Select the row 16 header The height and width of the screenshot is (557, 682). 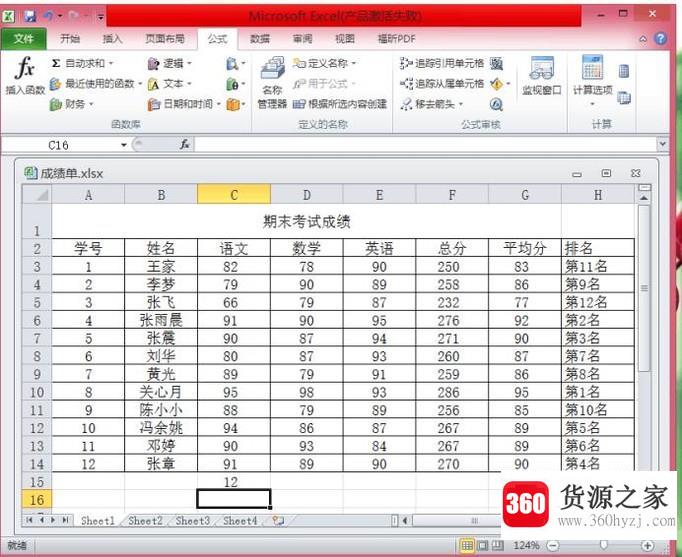click(37, 500)
